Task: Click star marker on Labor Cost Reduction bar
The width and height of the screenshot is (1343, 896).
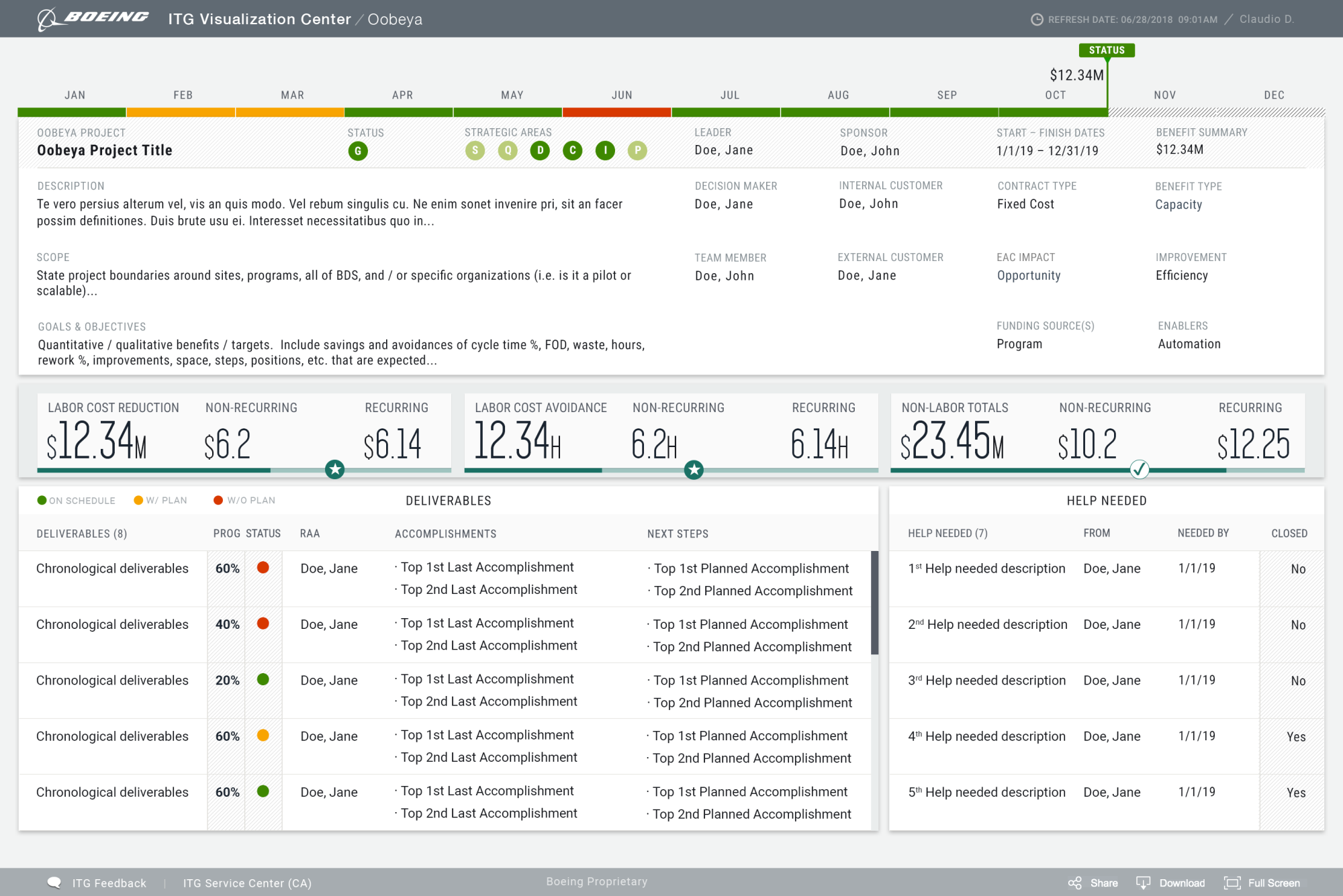Action: [x=334, y=469]
